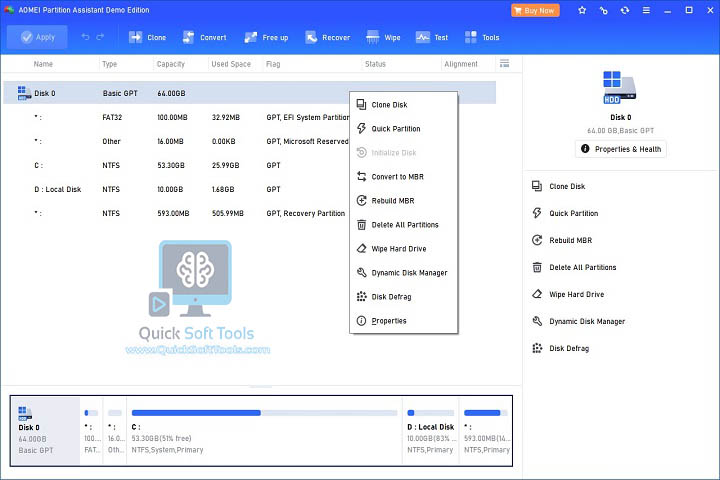
Task: Choose Quick Partition from context menu
Action: tap(403, 129)
